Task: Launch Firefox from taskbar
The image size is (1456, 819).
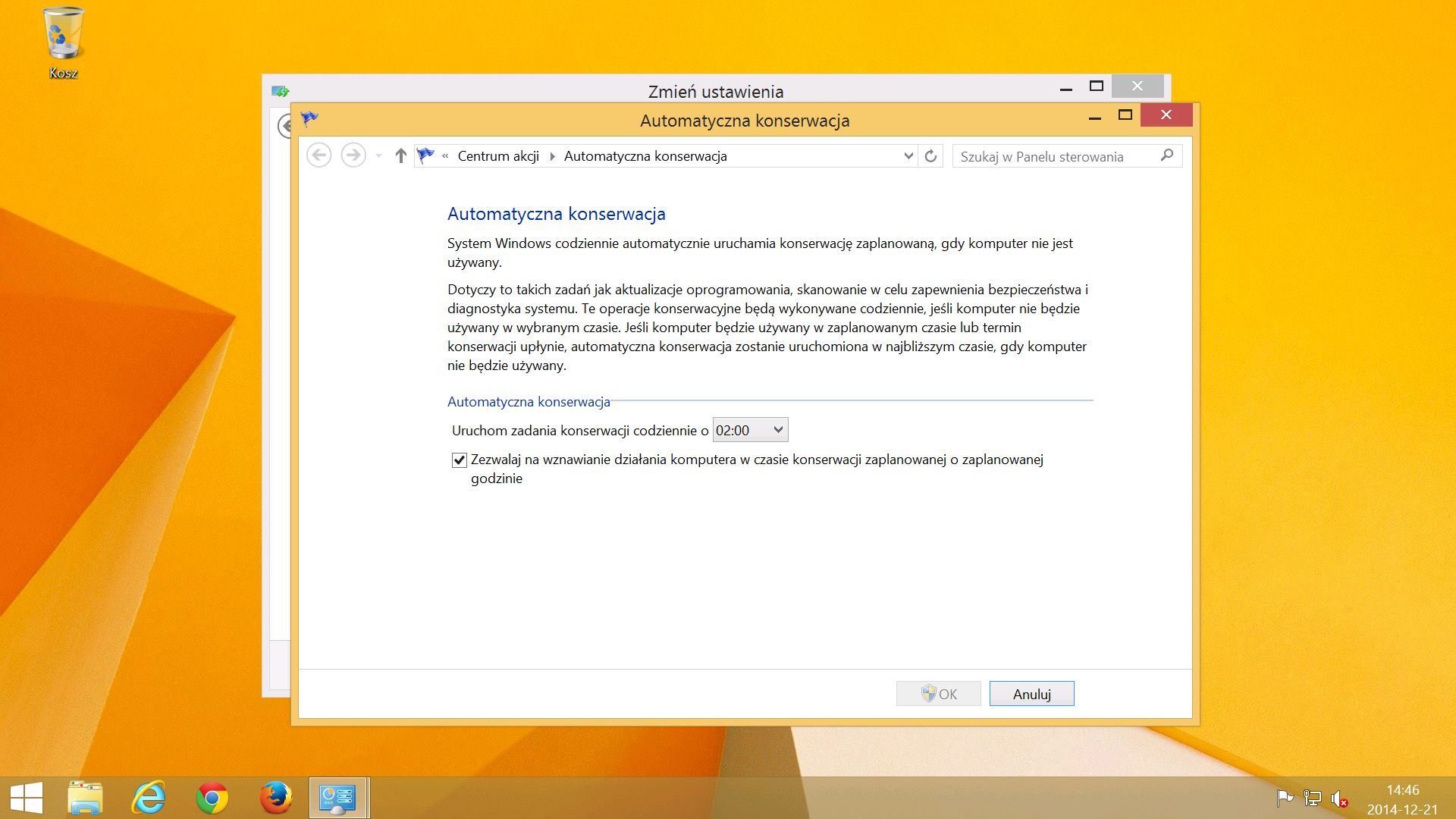Action: click(275, 798)
